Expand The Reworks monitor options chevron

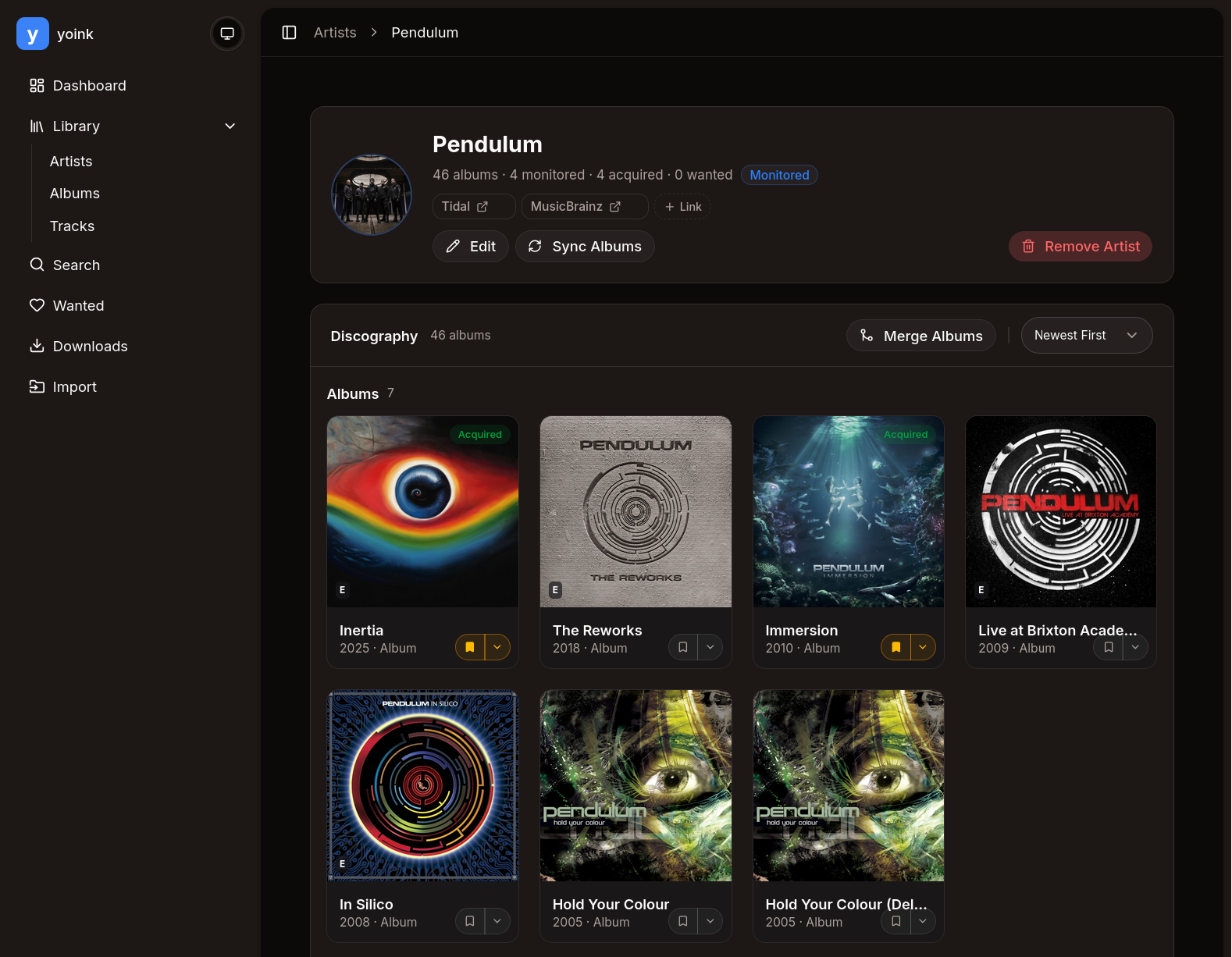point(710,647)
